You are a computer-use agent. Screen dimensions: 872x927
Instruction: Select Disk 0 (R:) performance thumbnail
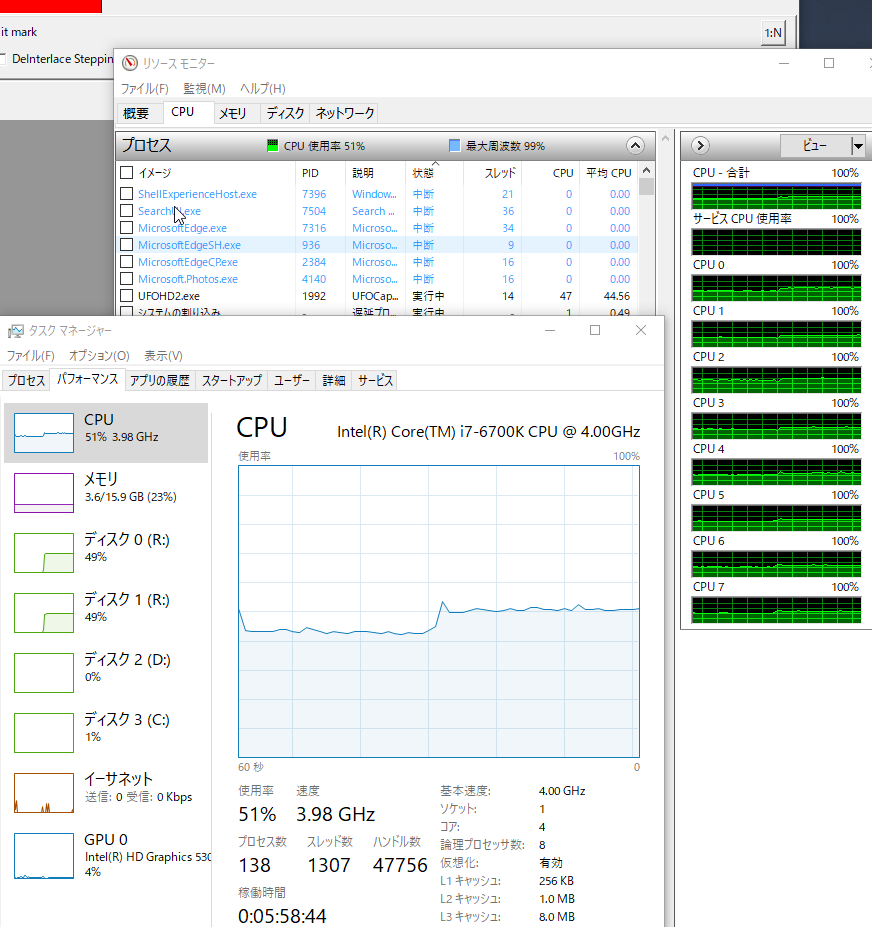pos(44,553)
